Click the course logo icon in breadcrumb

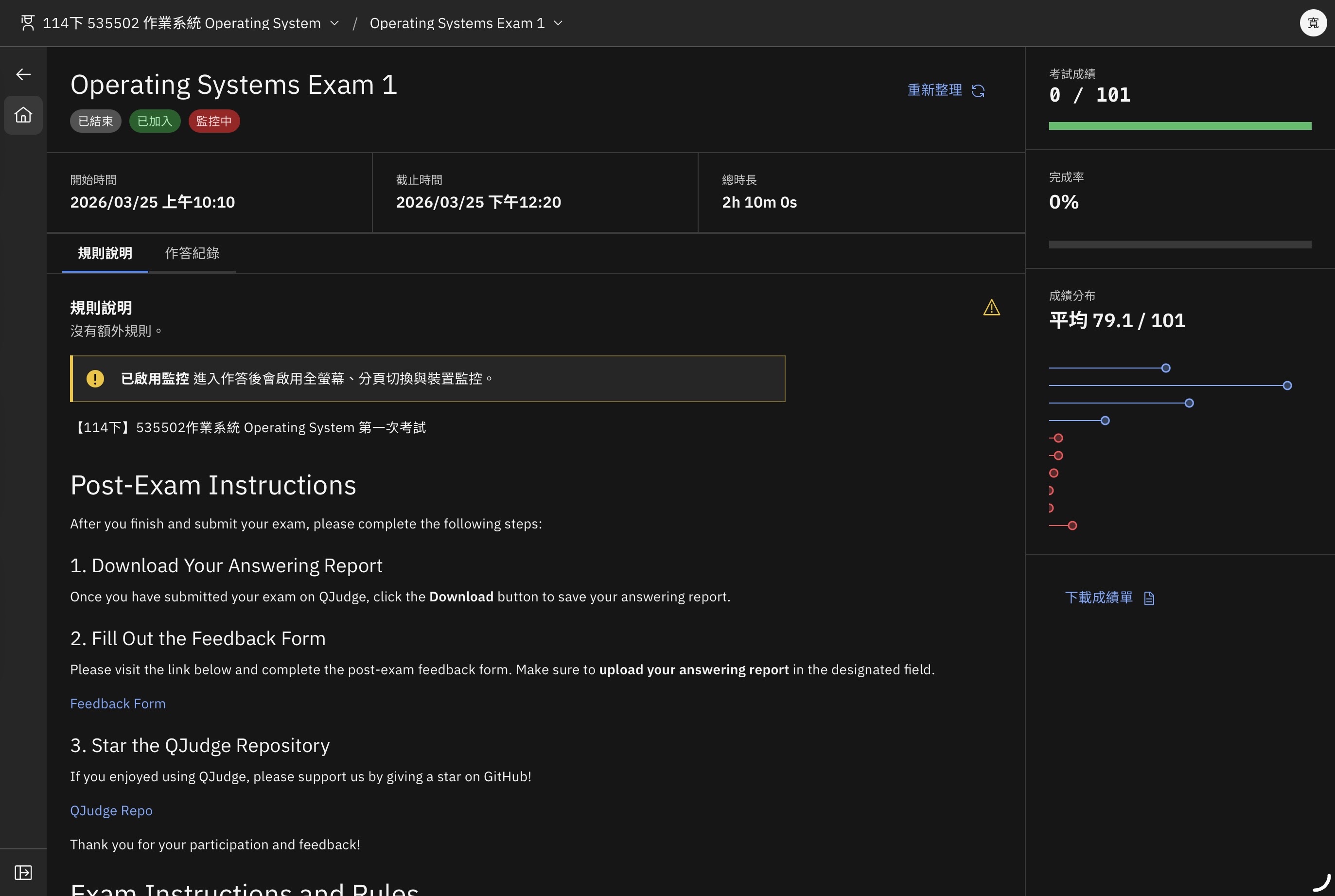(27, 23)
